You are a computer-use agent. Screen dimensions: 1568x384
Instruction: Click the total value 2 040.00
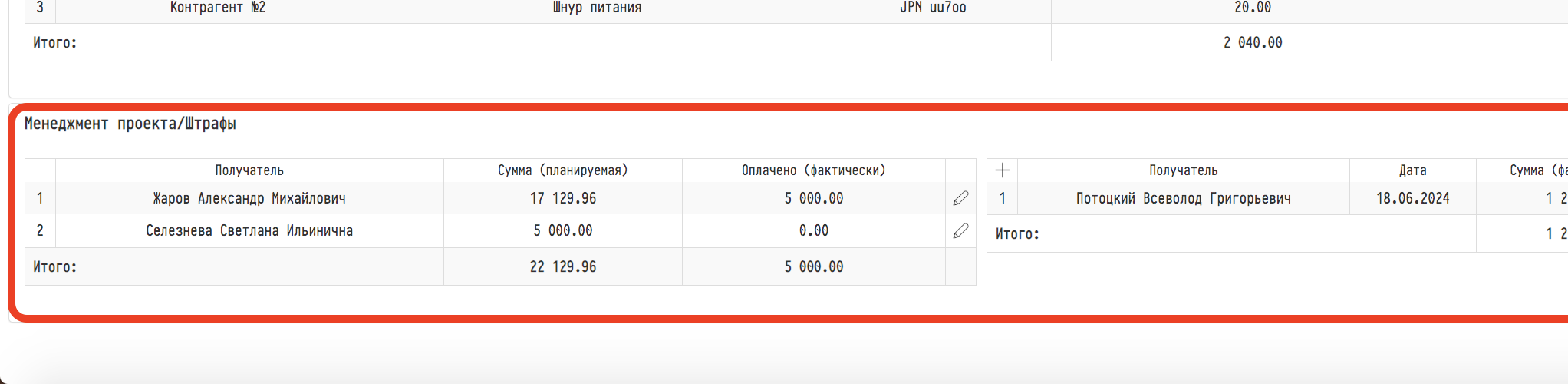point(1252,43)
